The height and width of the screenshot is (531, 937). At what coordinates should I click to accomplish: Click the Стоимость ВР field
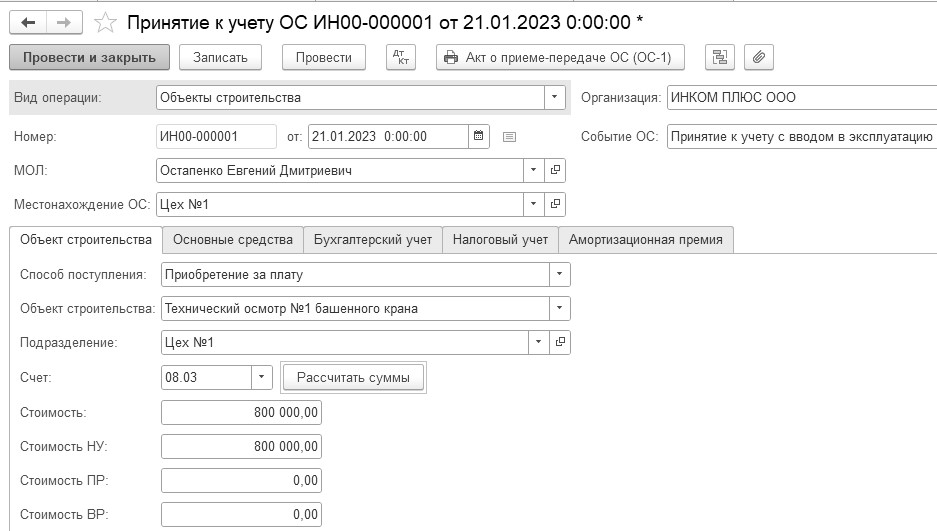[241, 514]
